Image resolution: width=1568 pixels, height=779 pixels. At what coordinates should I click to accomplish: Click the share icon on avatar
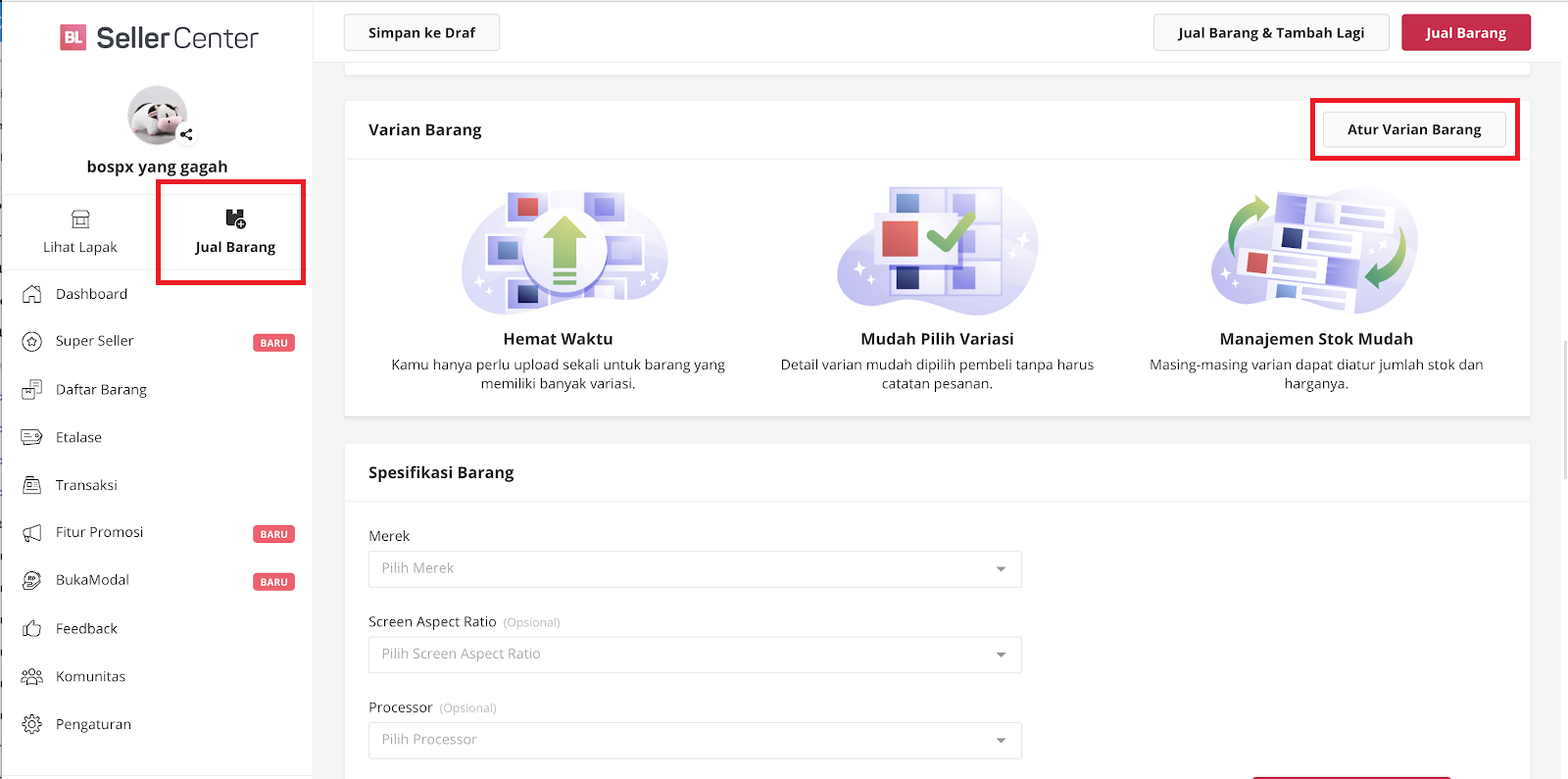point(186,134)
